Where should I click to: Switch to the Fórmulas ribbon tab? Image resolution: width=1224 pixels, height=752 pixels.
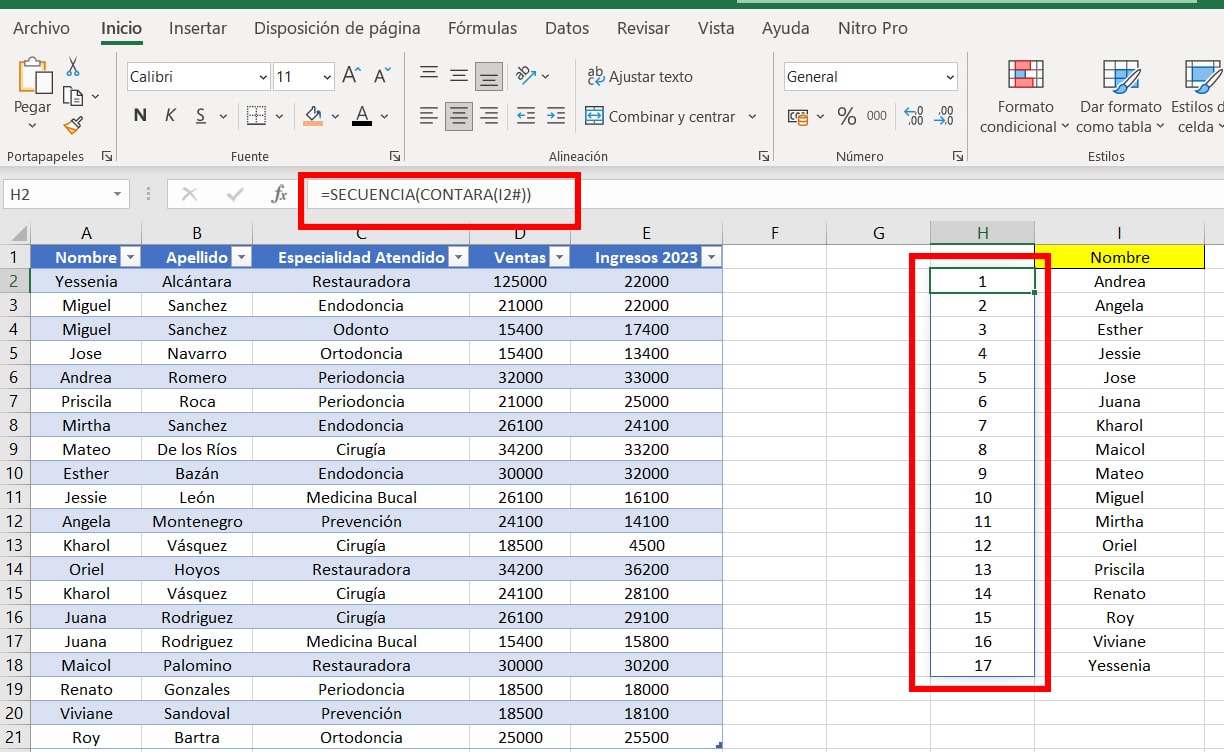482,28
